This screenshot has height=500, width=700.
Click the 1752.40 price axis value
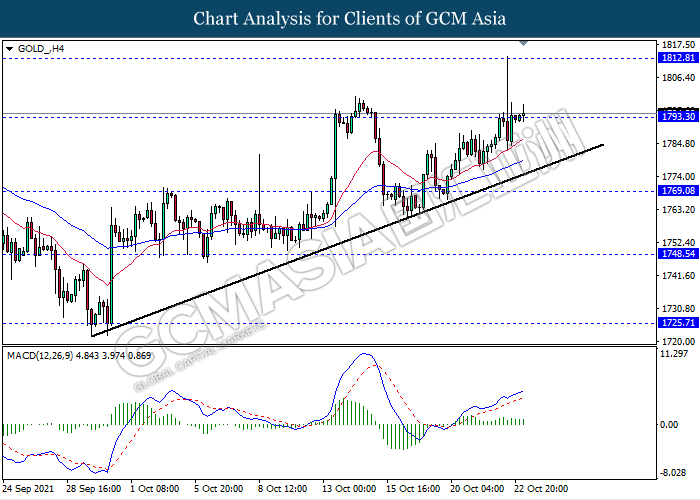click(678, 242)
